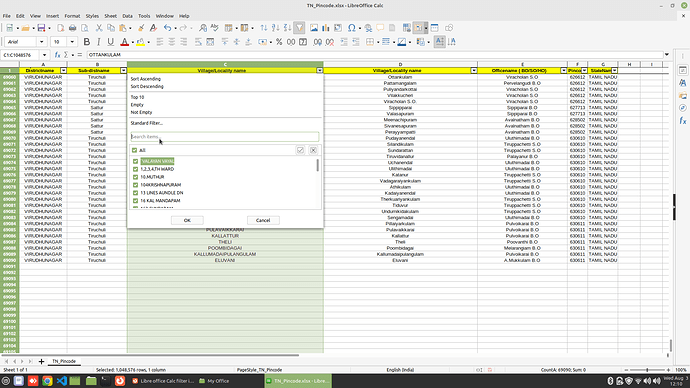
Task: Click the OK button in filter popup
Action: [187, 220]
